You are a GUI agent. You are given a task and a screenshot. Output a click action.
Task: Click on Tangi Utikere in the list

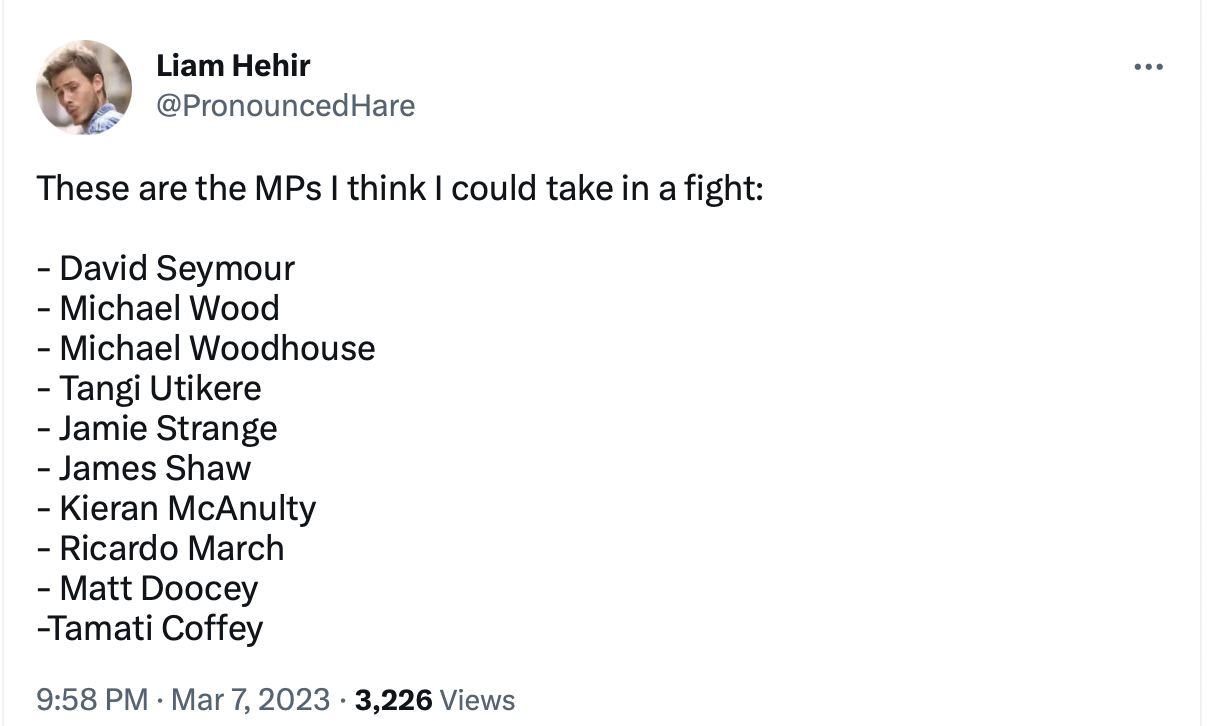[160, 388]
